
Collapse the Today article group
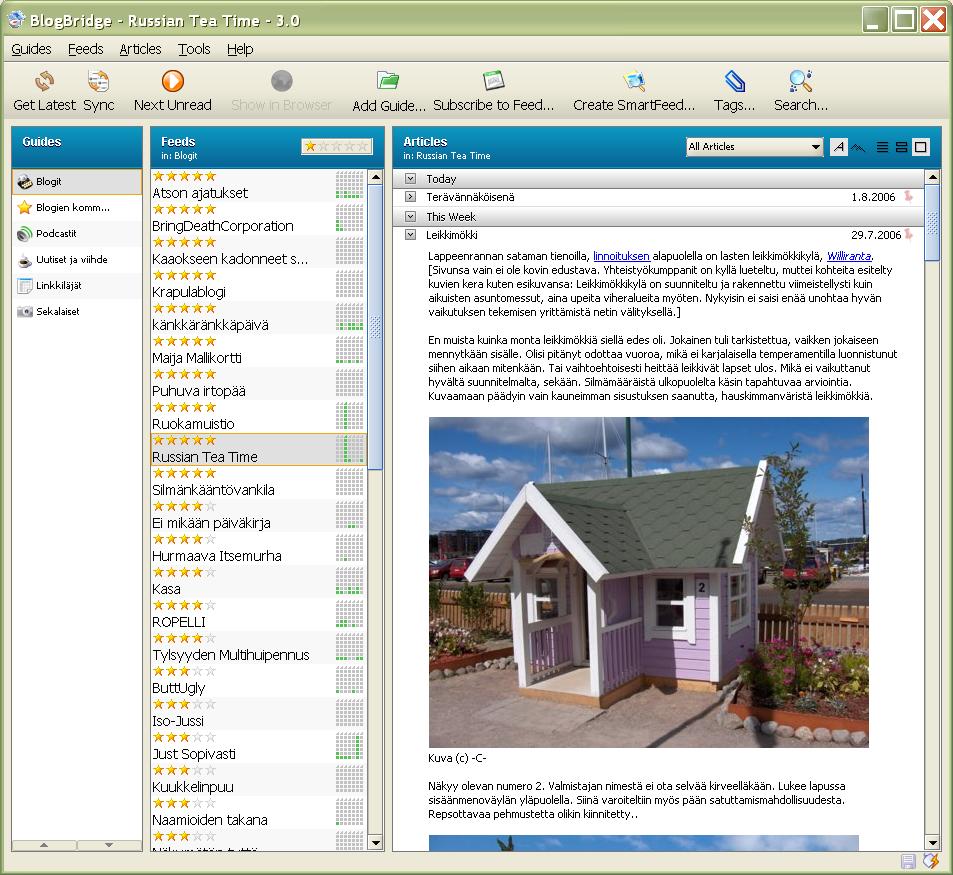(x=410, y=179)
